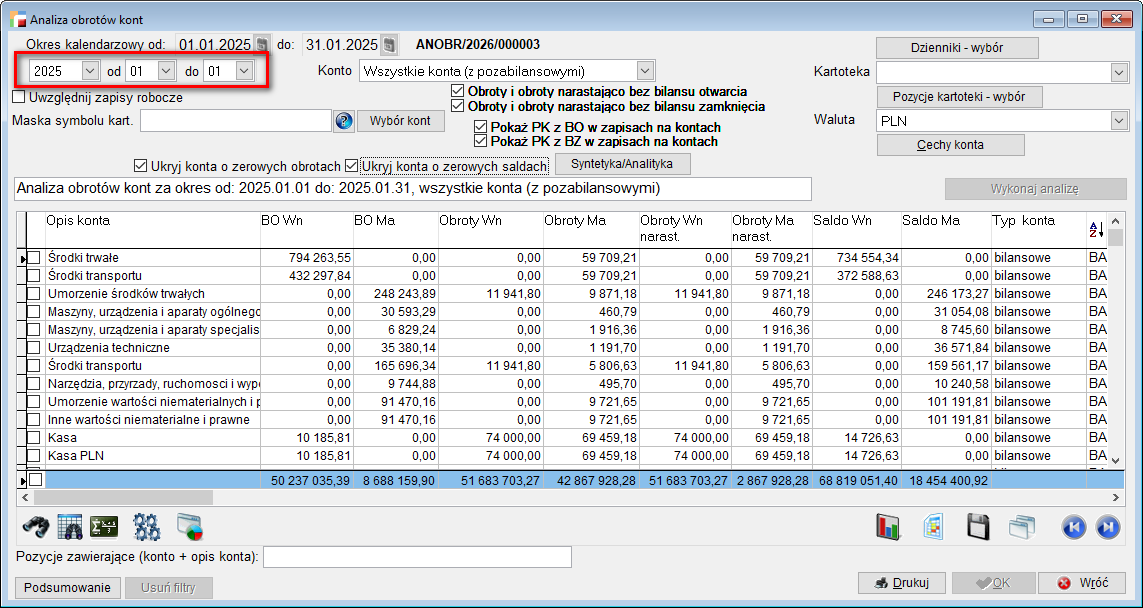Screen dimensions: 1143x608
Task: Click the Saldo Wn column header
Action: [x=854, y=220]
